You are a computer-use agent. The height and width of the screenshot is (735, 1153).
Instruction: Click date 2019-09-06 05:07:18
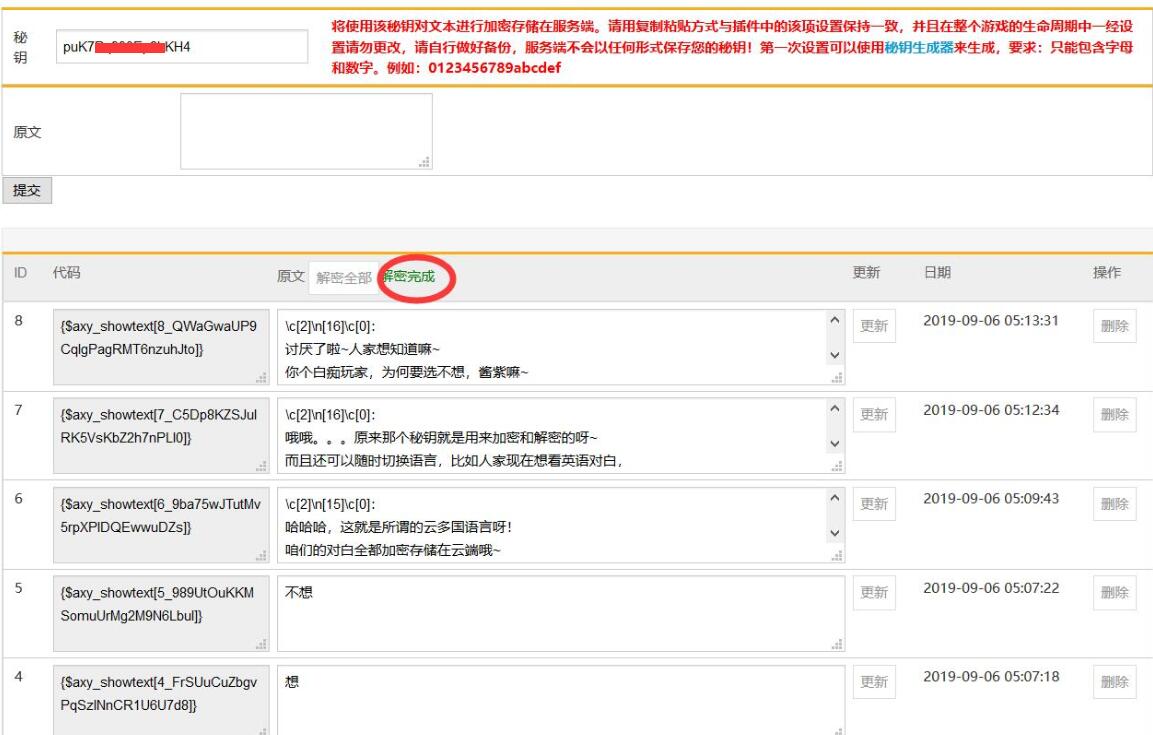click(x=990, y=676)
